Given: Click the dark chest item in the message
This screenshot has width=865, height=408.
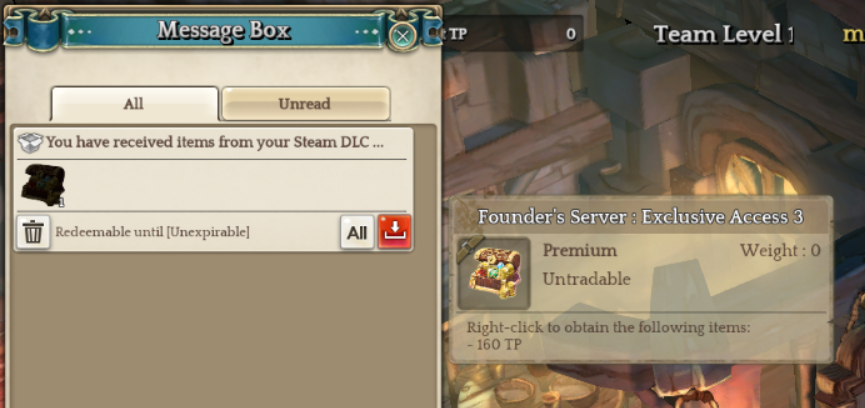Looking at the screenshot, I should coord(43,185).
